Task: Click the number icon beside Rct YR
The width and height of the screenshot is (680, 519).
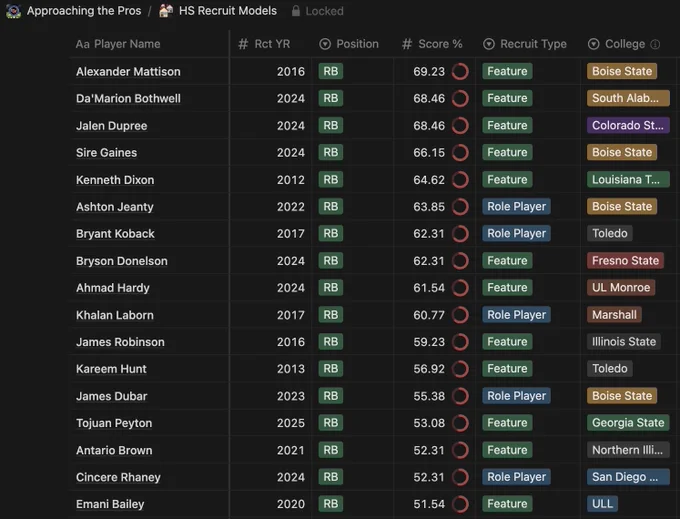Action: pos(243,44)
